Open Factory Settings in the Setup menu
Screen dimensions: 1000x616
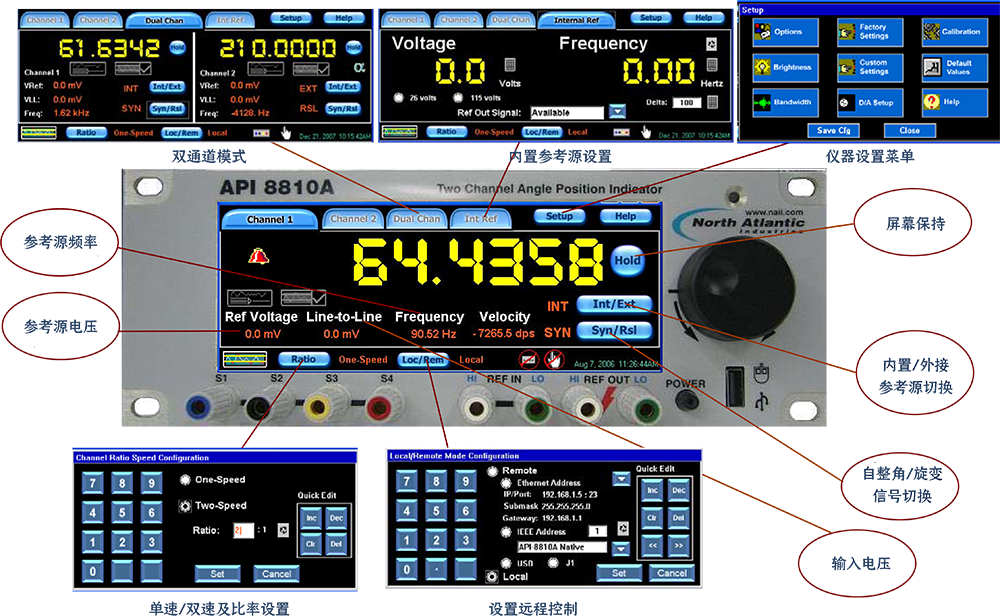pyautogui.click(x=870, y=32)
